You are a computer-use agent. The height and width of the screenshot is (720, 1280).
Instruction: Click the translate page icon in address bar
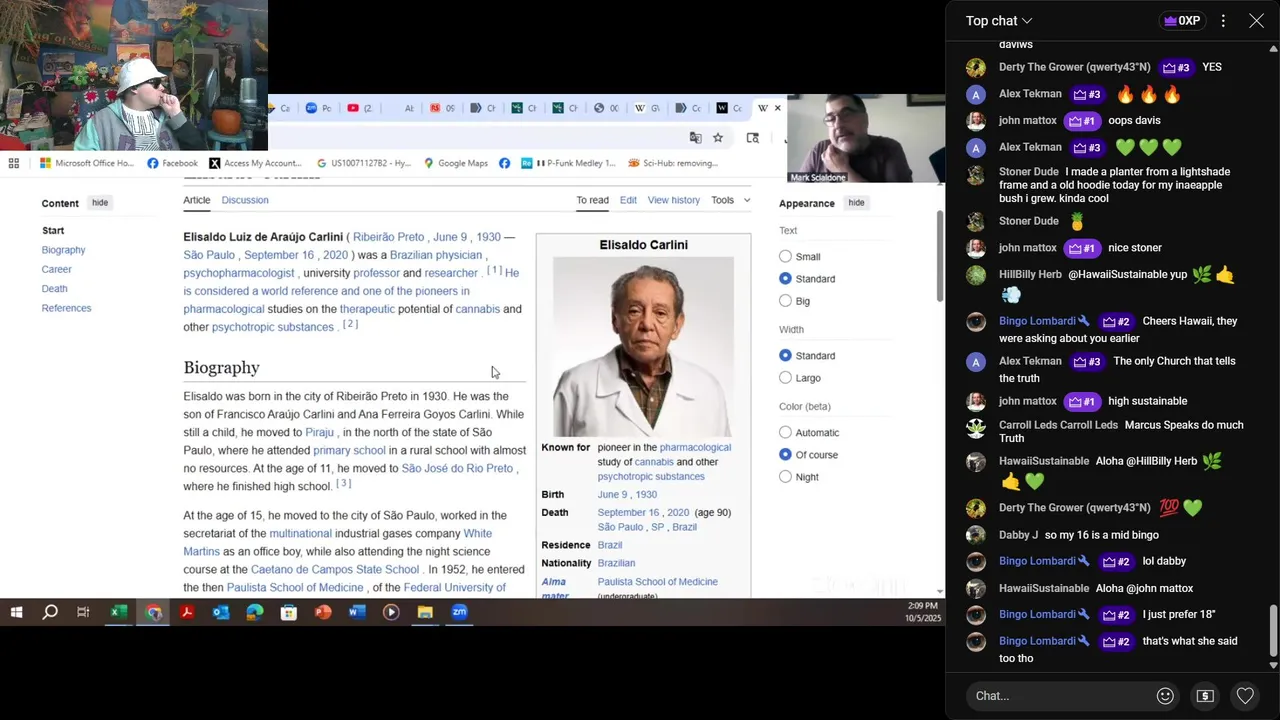click(x=695, y=138)
